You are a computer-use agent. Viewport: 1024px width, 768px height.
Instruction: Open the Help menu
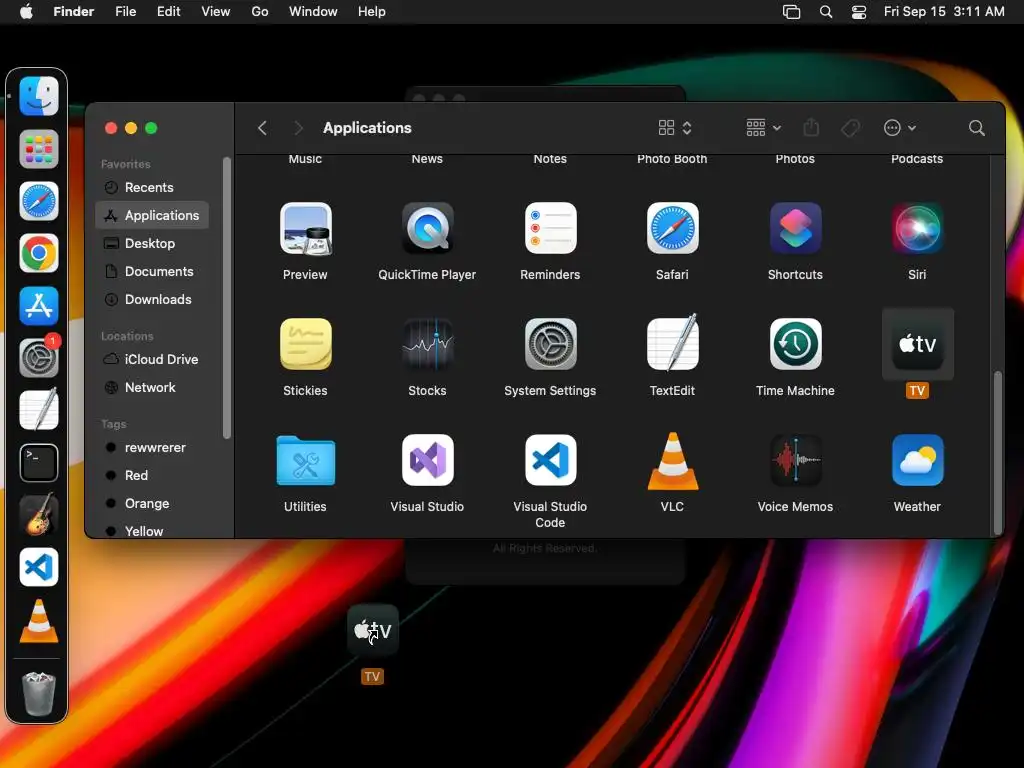[372, 11]
